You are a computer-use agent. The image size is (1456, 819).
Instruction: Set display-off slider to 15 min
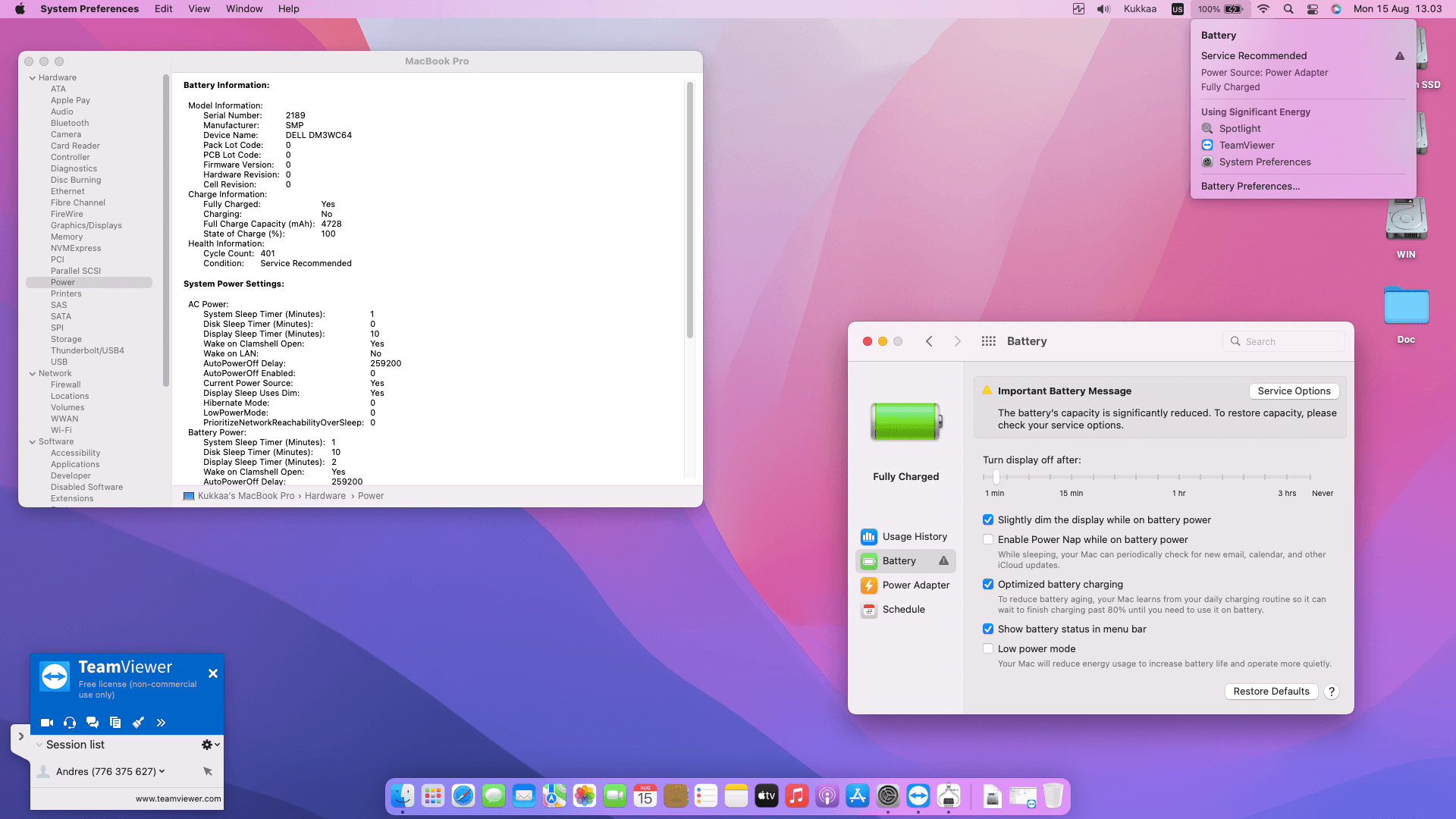(x=1072, y=477)
